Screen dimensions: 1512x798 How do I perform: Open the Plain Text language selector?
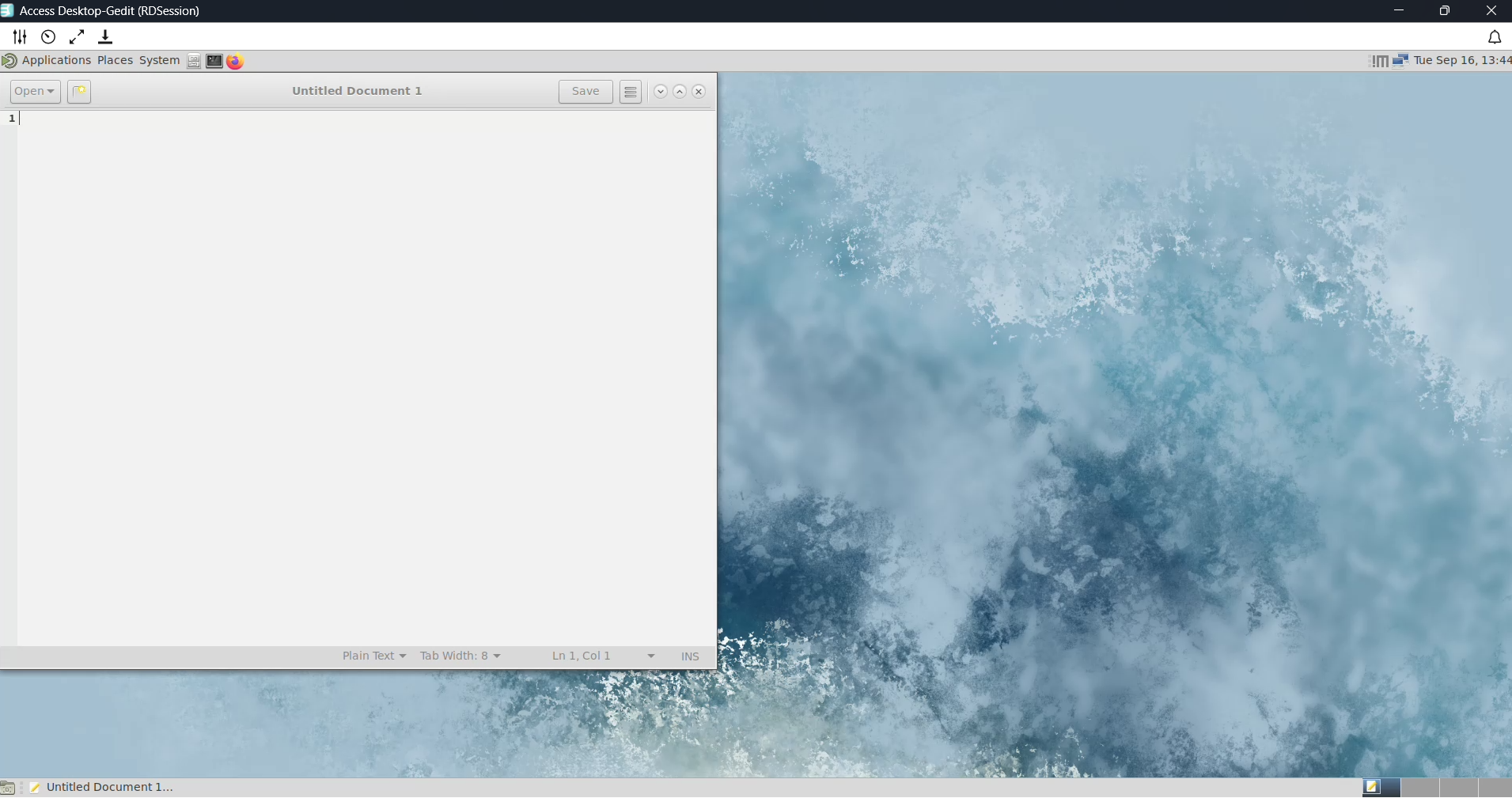374,656
